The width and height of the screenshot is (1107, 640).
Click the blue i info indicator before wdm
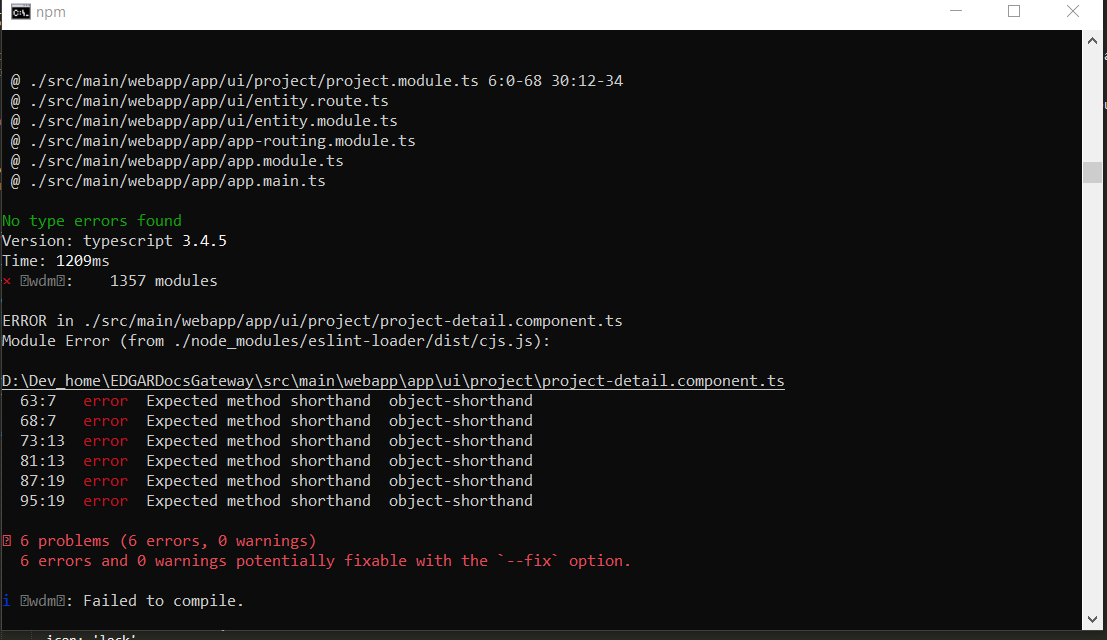[7, 600]
